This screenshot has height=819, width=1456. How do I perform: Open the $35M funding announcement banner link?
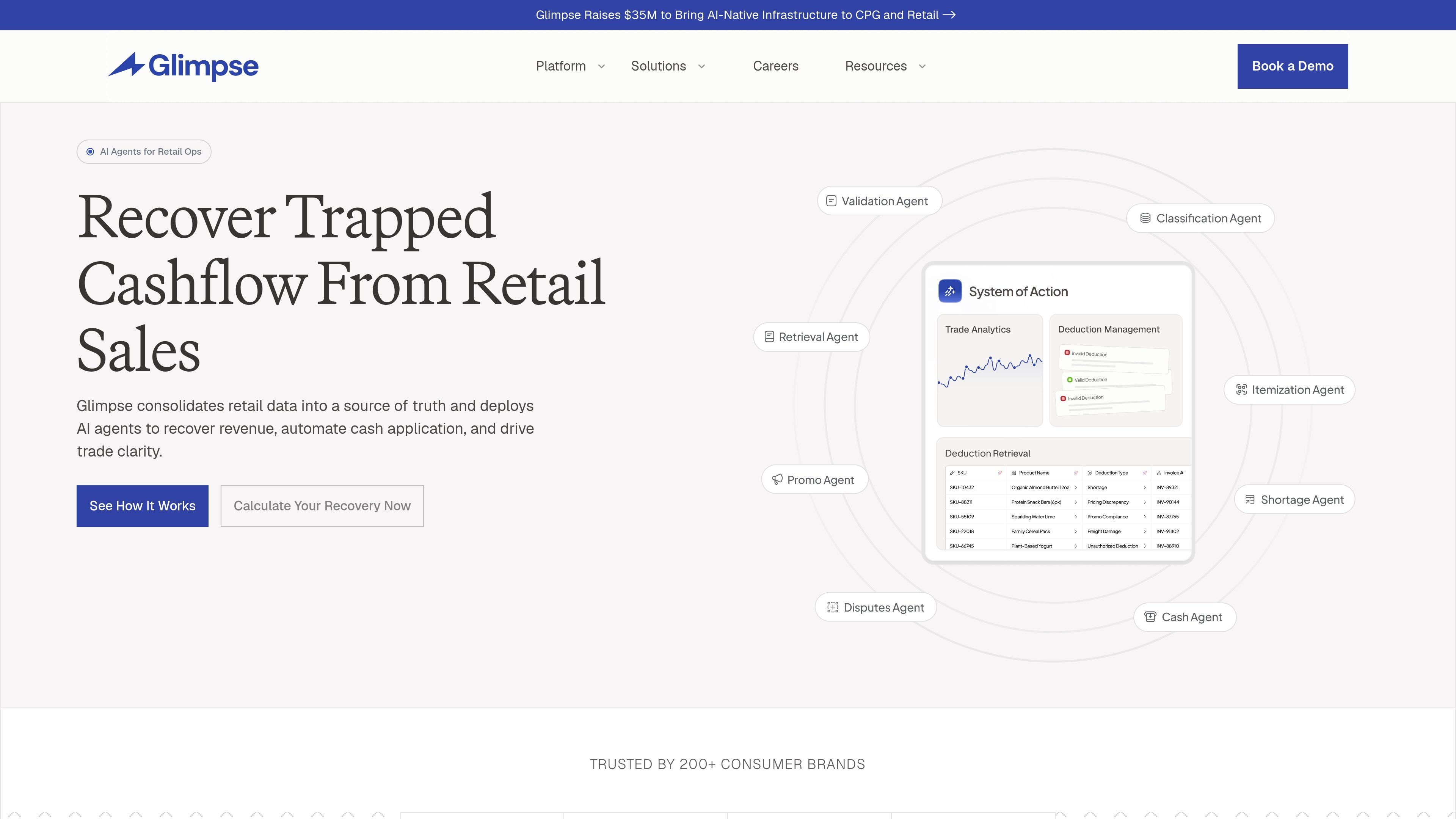745,15
